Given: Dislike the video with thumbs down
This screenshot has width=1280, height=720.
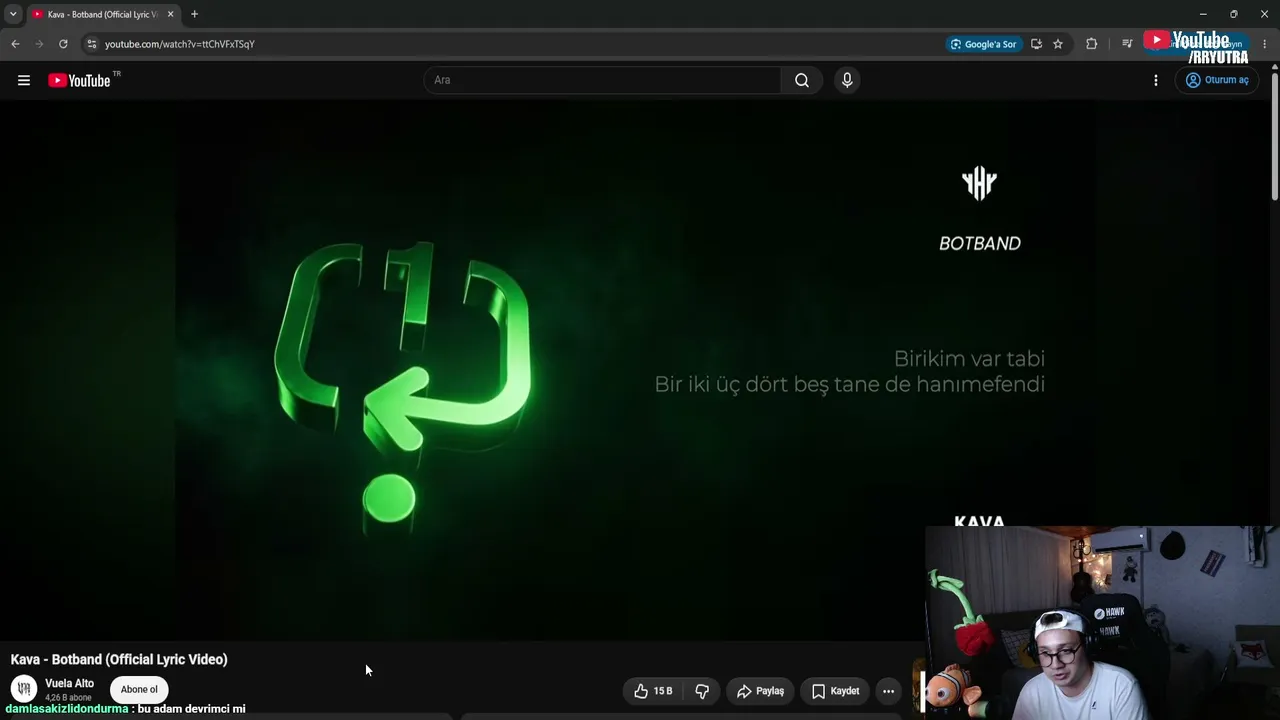Looking at the screenshot, I should click(x=702, y=691).
